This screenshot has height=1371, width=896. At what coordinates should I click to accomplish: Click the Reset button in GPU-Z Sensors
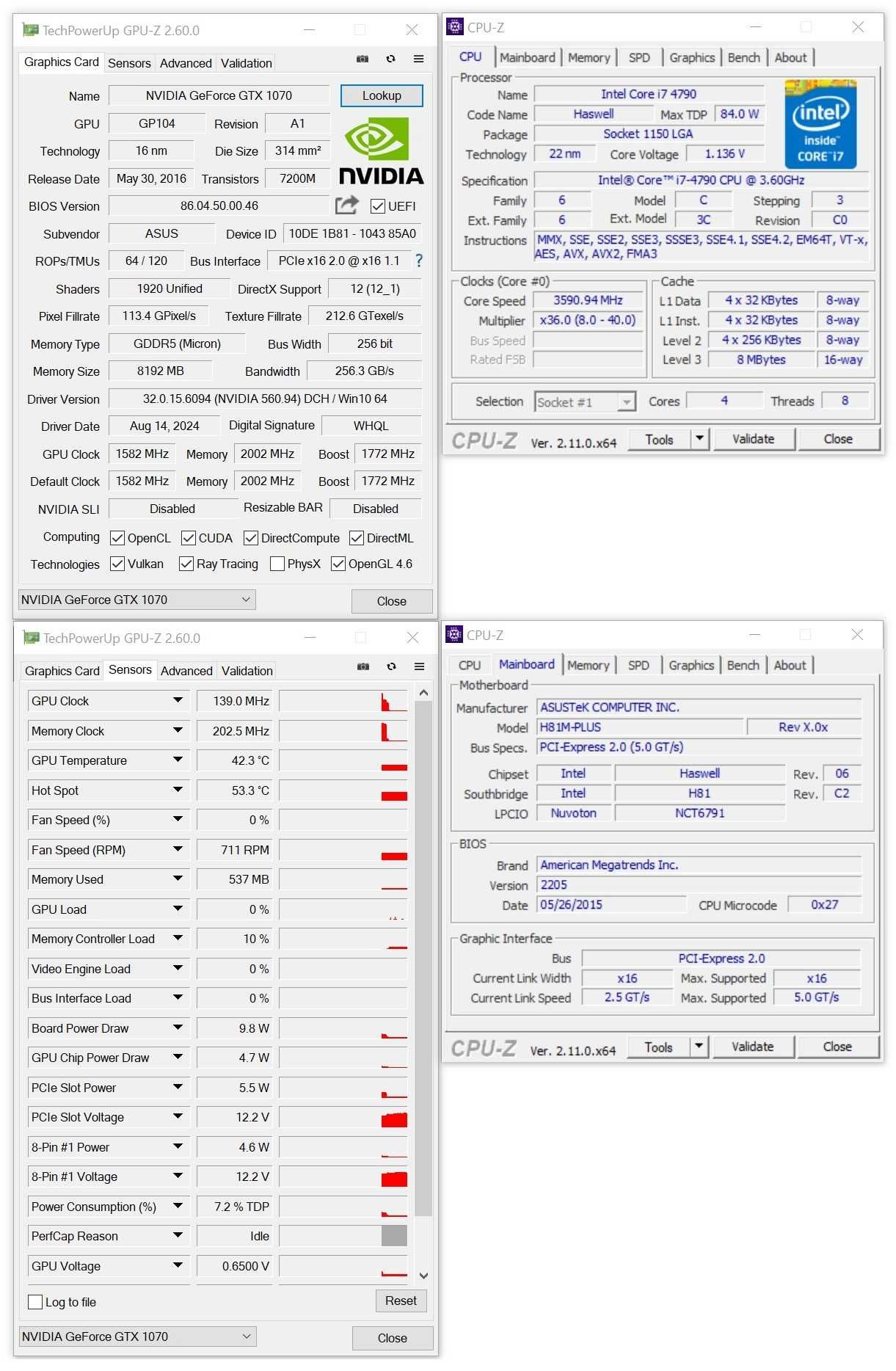[x=401, y=1301]
